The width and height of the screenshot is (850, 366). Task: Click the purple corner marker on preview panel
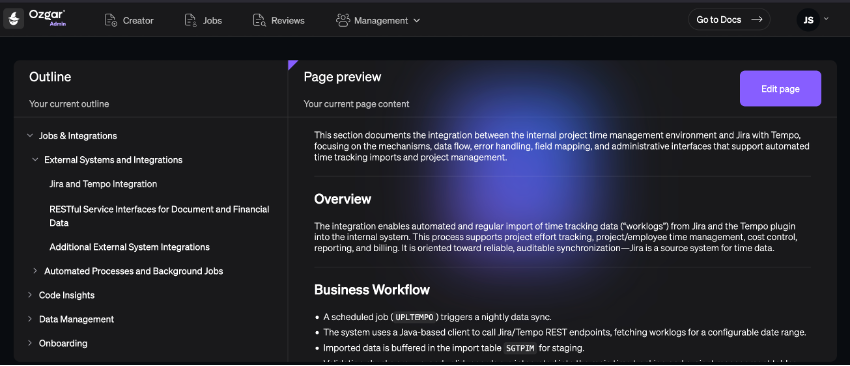(292, 64)
